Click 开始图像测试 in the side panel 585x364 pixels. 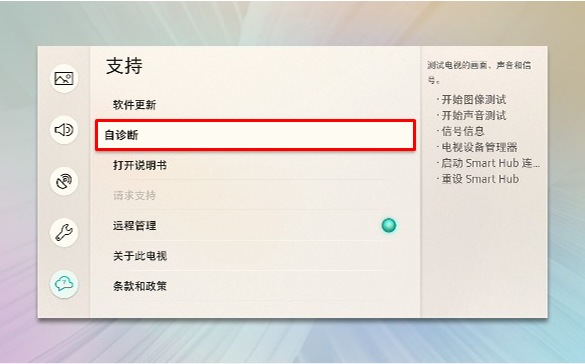[473, 100]
